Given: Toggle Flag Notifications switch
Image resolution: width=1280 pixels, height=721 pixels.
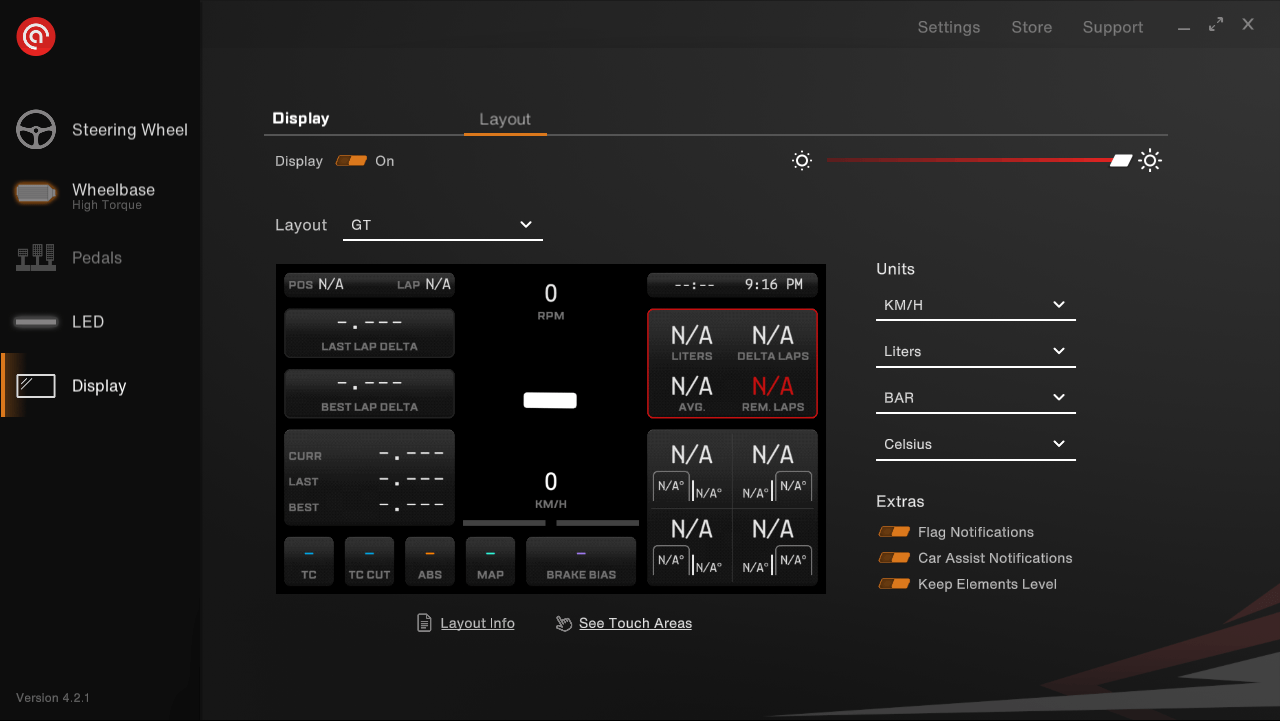Looking at the screenshot, I should pyautogui.click(x=894, y=532).
